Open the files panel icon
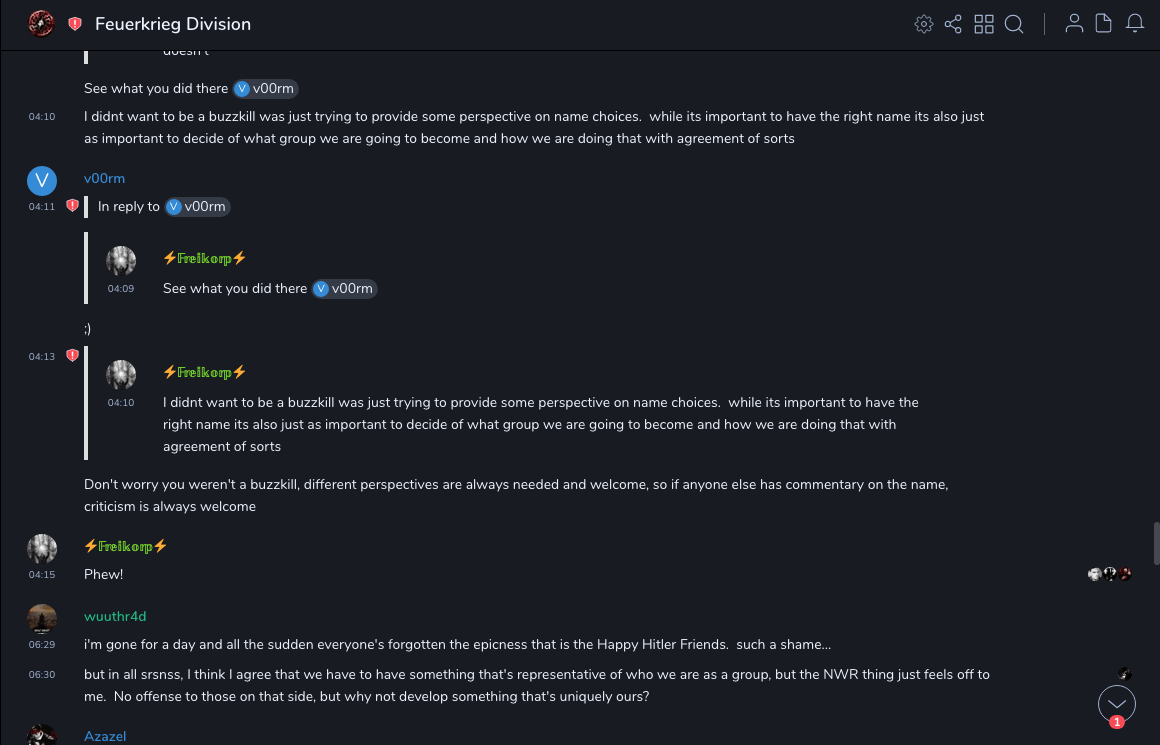 pyautogui.click(x=1104, y=24)
